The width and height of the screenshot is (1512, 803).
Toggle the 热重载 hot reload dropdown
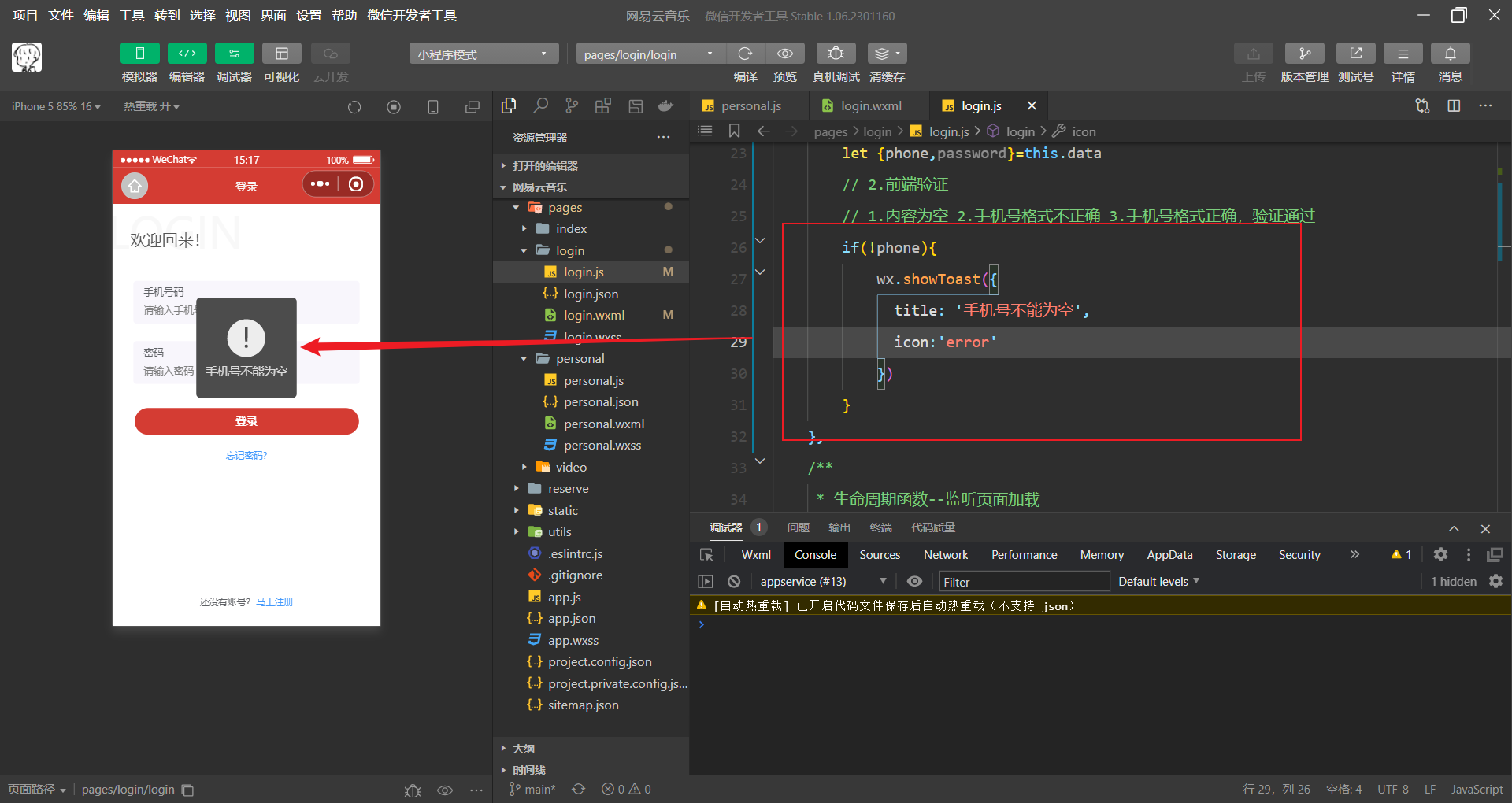pos(151,106)
